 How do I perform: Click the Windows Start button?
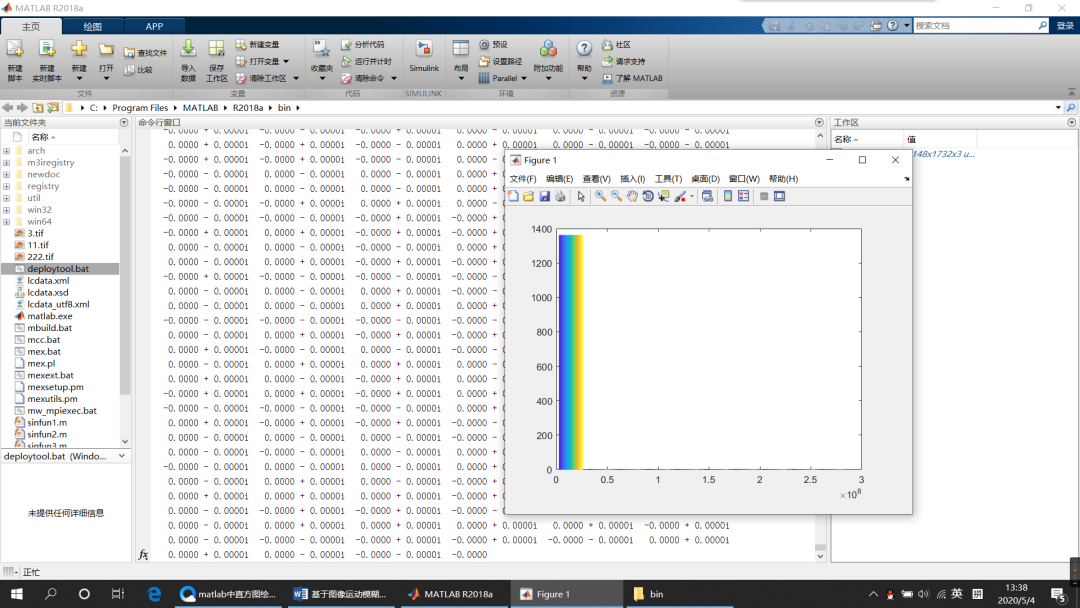[x=17, y=594]
